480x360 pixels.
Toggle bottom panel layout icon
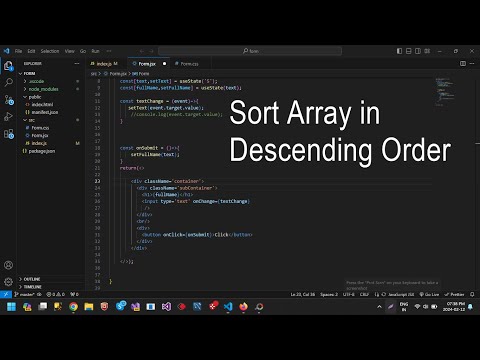[x=409, y=51]
